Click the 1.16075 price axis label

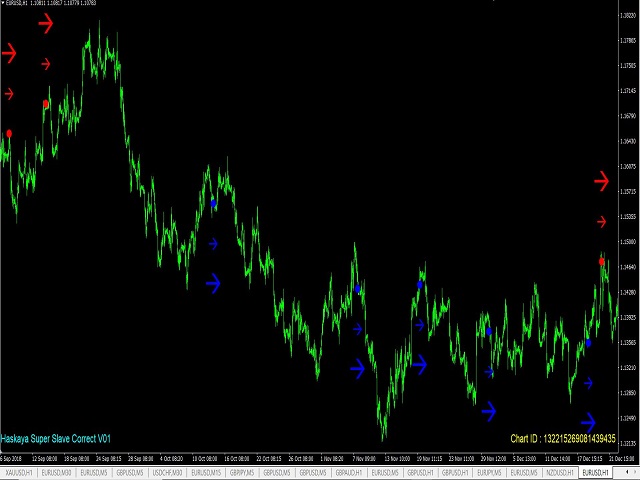(628, 167)
